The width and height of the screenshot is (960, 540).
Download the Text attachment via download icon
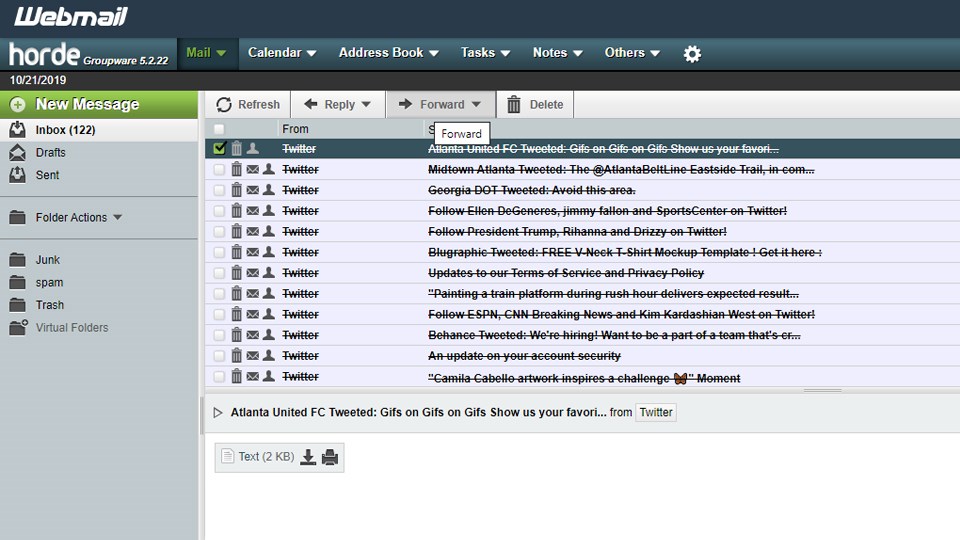(308, 457)
